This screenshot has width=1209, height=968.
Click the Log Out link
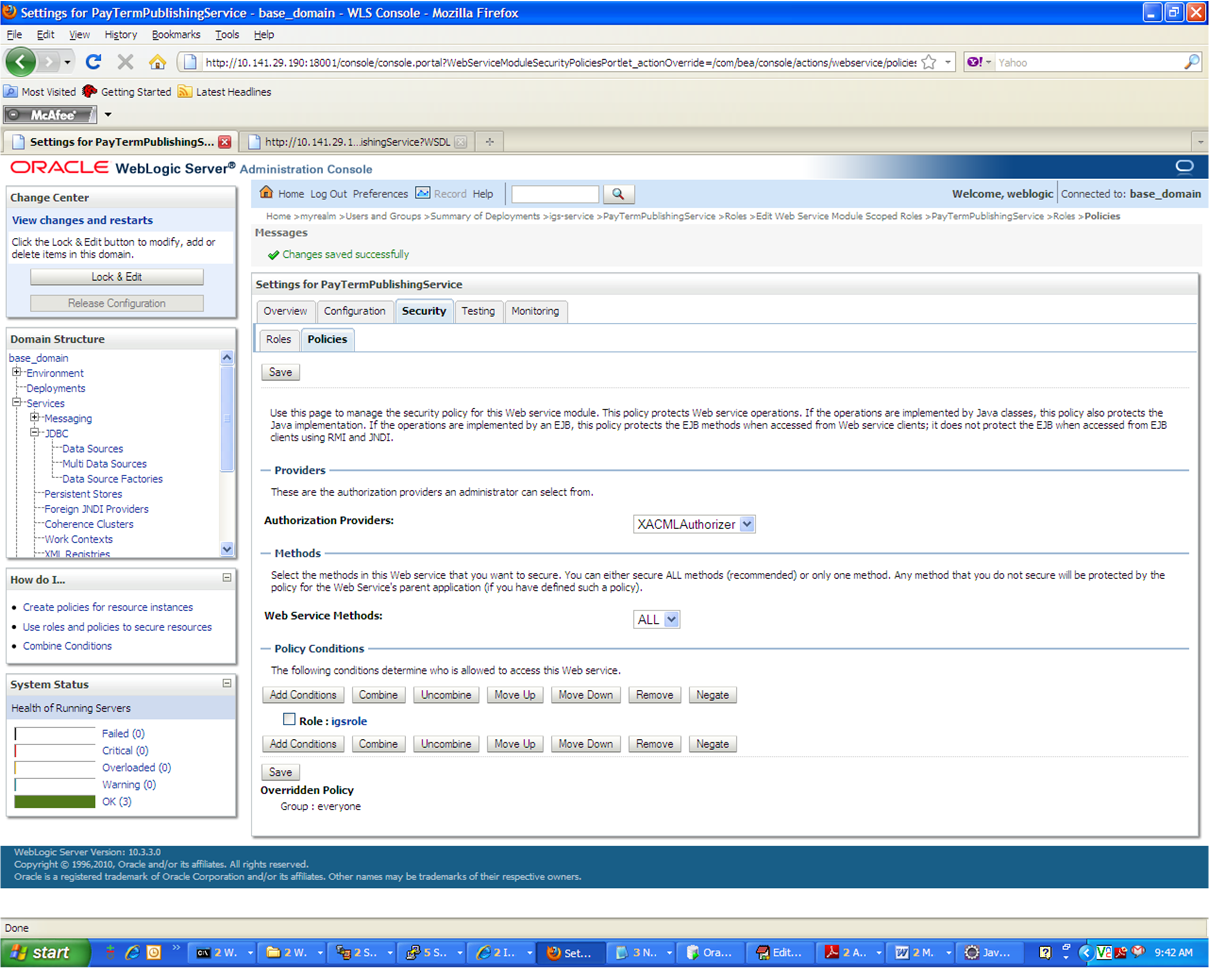point(328,194)
